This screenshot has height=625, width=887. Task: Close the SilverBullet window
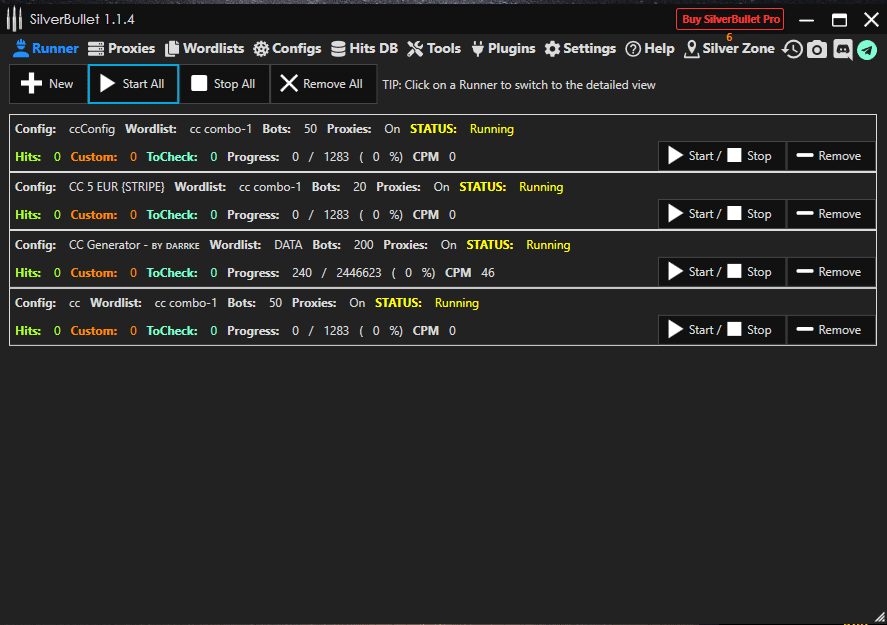point(871,20)
